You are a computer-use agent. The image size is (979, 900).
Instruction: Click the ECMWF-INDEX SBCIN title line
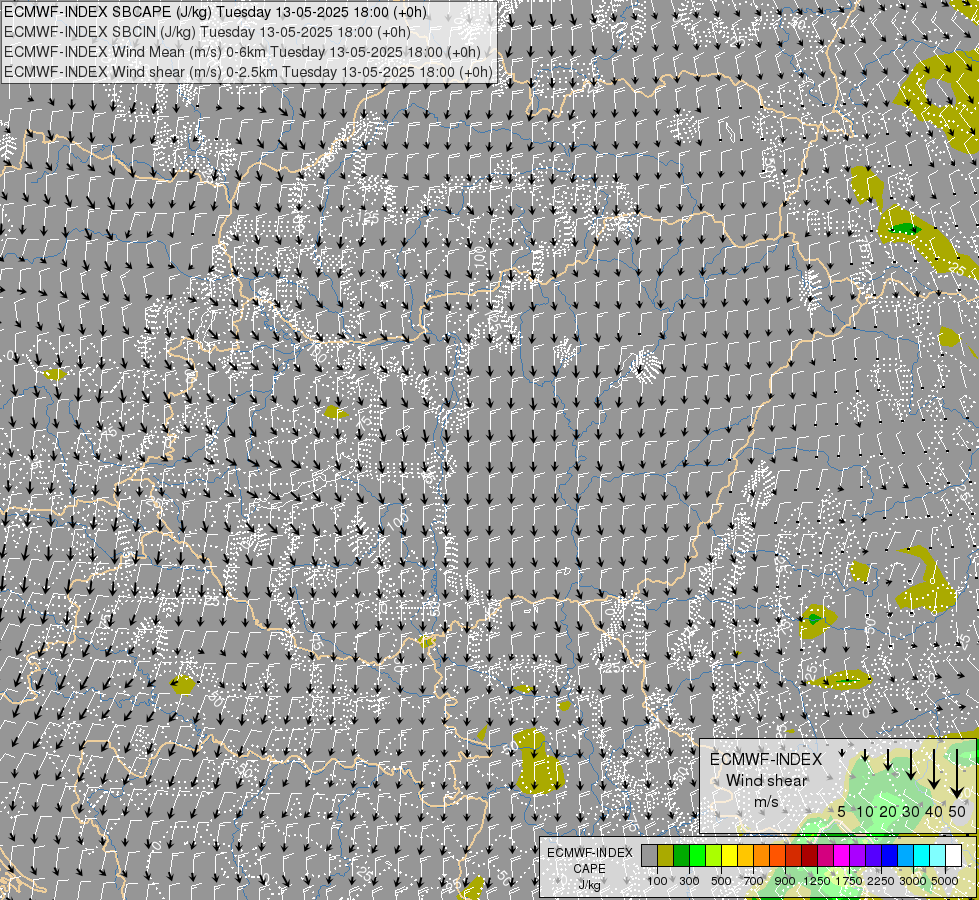(207, 32)
